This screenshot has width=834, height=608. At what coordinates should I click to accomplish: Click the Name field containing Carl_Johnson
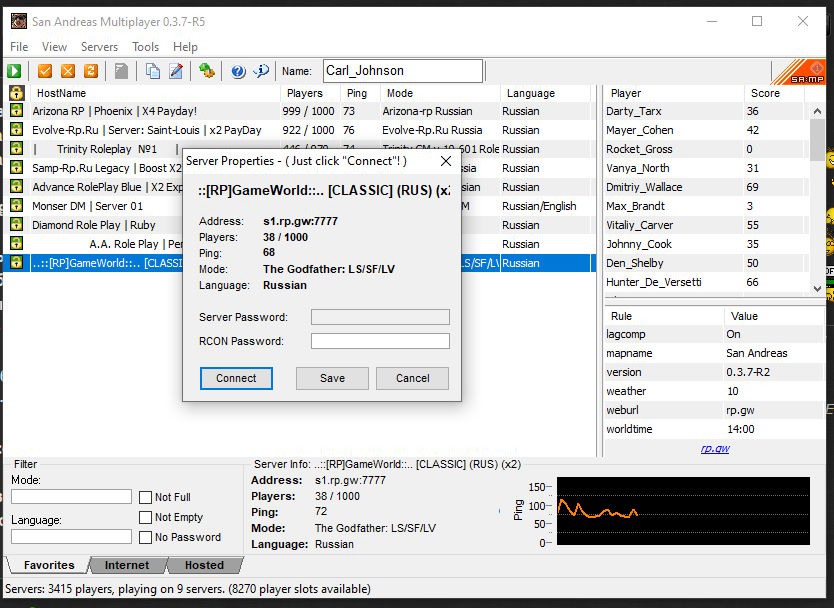point(403,71)
